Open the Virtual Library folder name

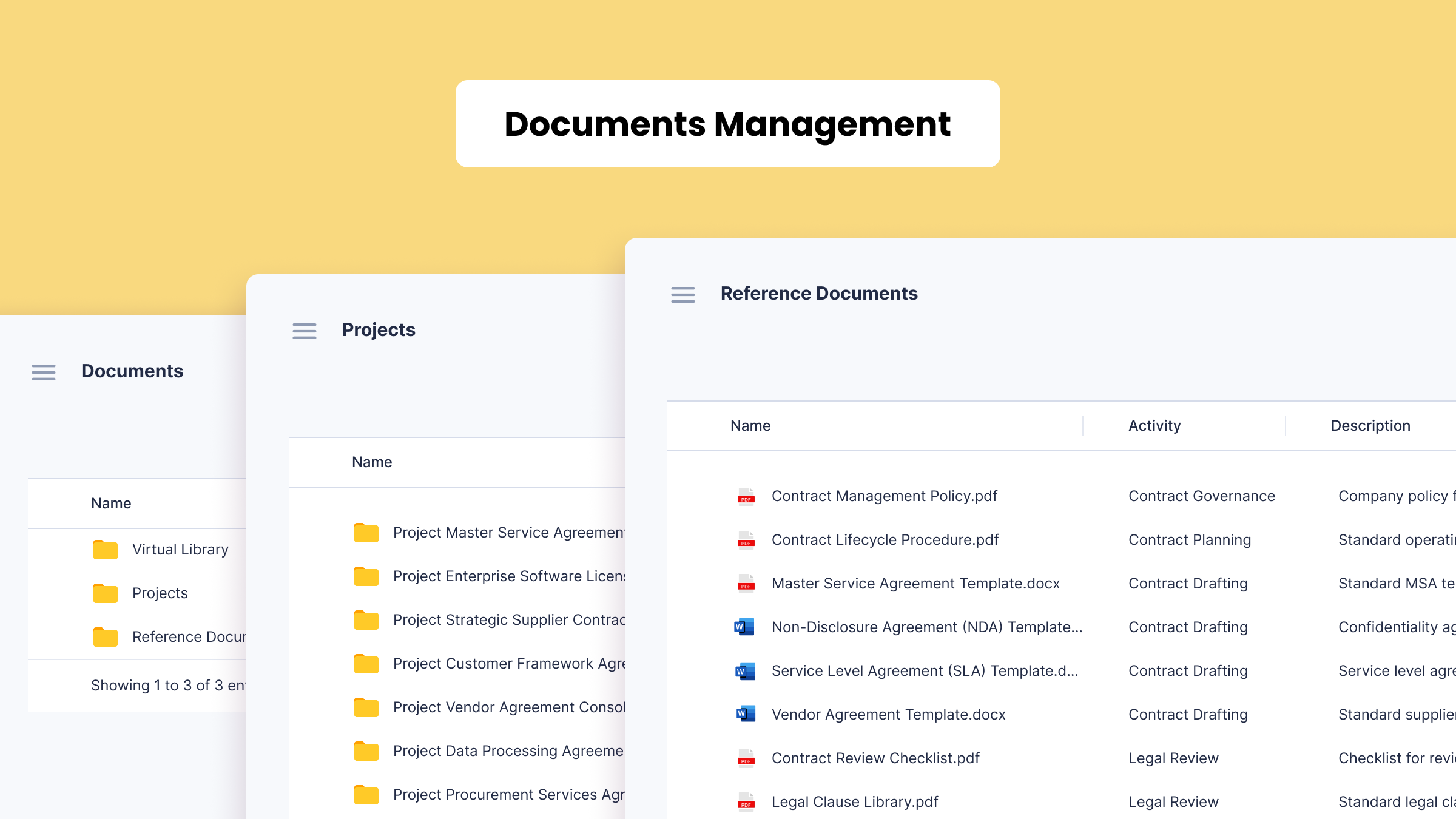(180, 550)
